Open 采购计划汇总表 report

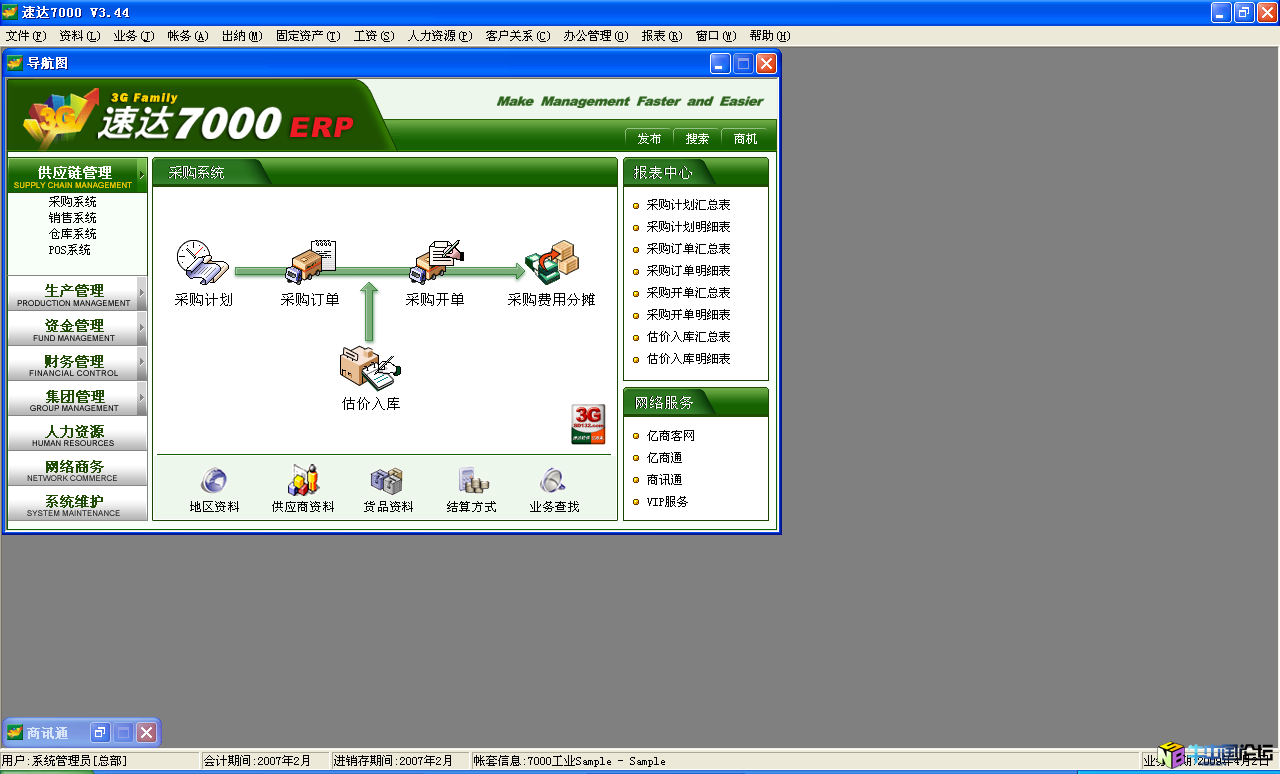click(688, 205)
